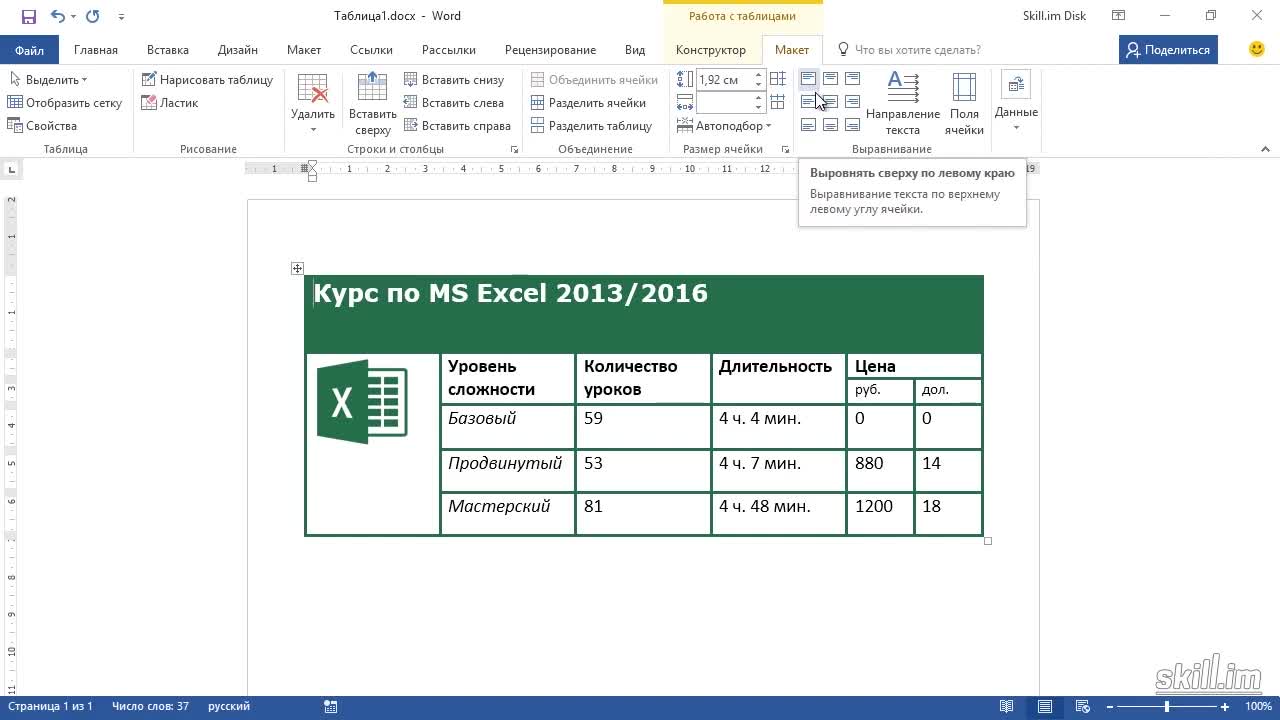The width and height of the screenshot is (1280, 720).
Task: Click the 'Что вы хотите сделать?' search field
Action: pyautogui.click(x=917, y=49)
